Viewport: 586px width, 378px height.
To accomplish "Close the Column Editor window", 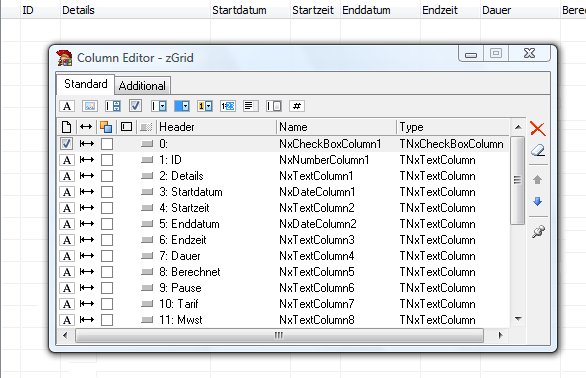I will [x=530, y=54].
